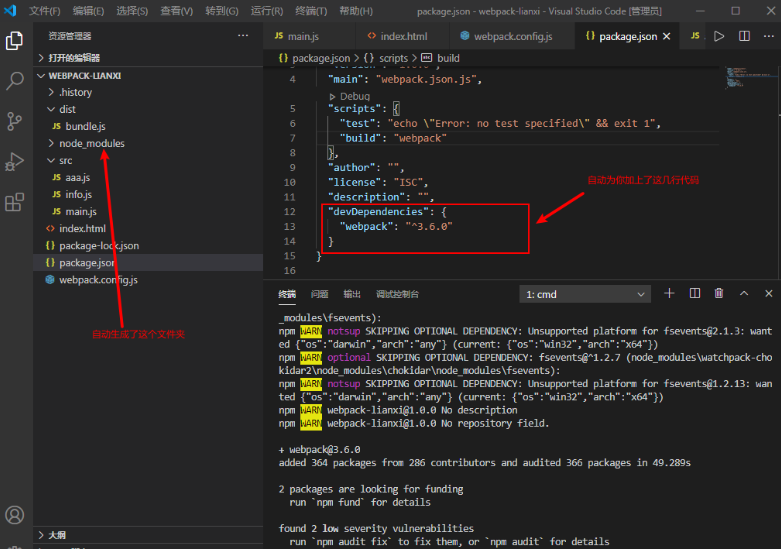Open package-lock.json in the file tree
Screen dimensions: 781x549
point(148,246)
